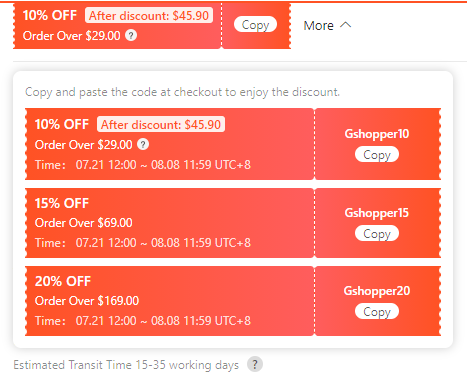Open help icon next to Estimated Transit Time

255,364
